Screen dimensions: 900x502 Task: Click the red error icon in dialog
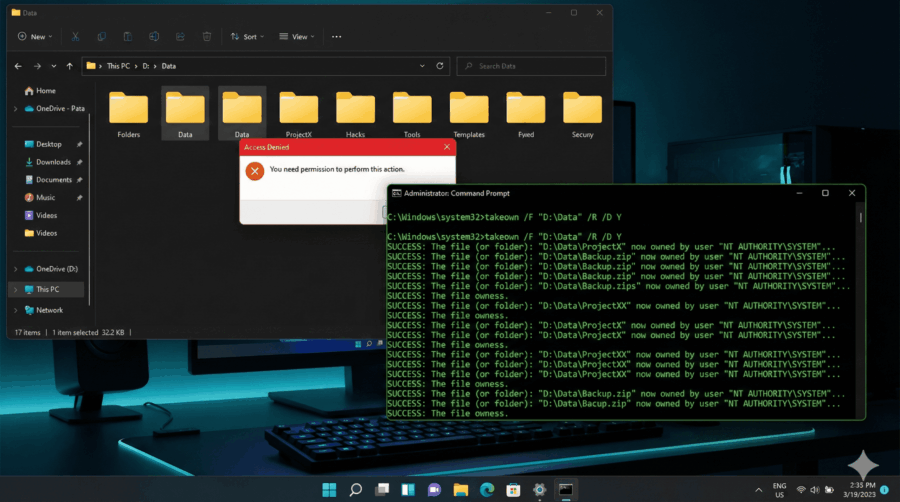pyautogui.click(x=255, y=171)
